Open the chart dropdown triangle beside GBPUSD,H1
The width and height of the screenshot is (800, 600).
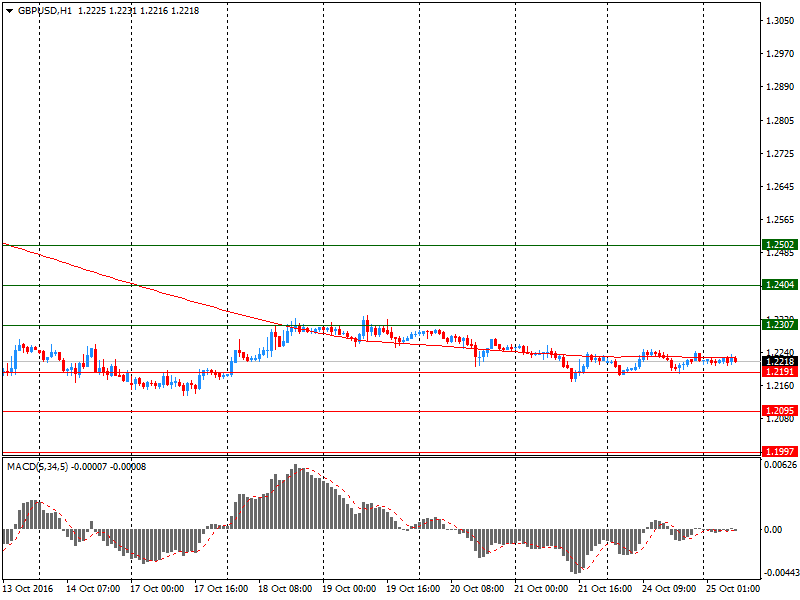point(9,11)
